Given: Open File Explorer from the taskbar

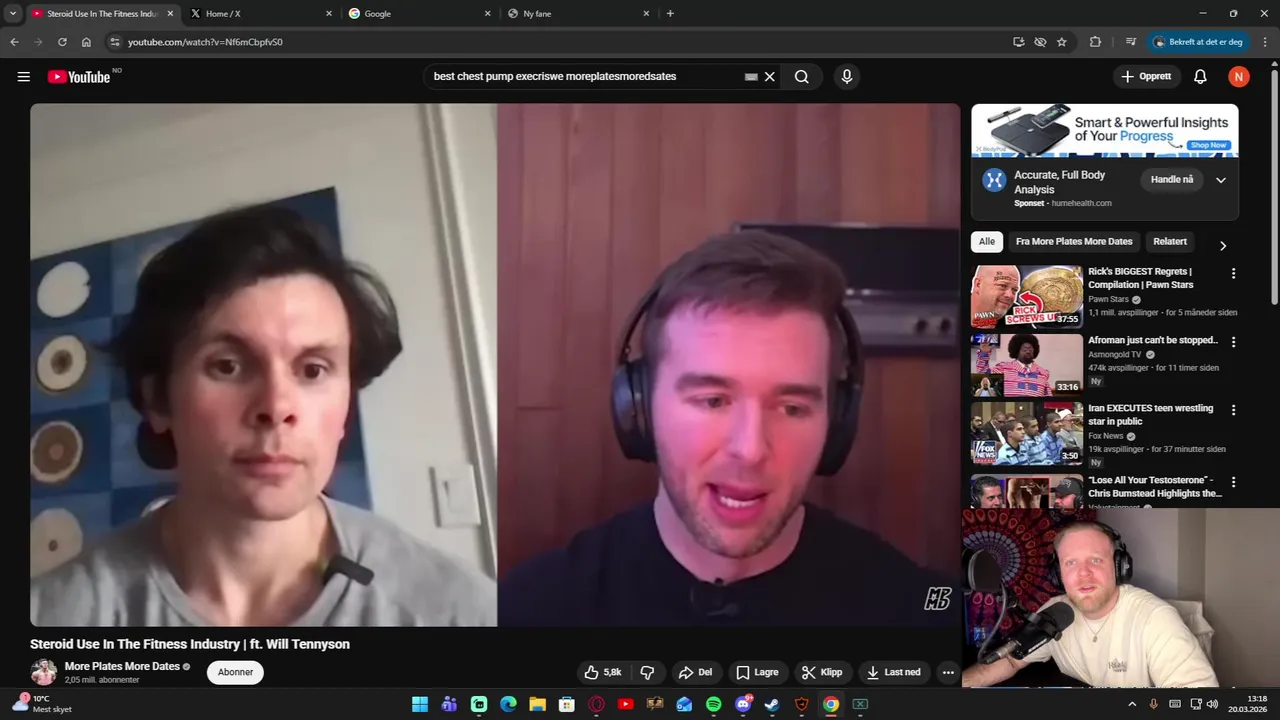Looking at the screenshot, I should coord(537,704).
